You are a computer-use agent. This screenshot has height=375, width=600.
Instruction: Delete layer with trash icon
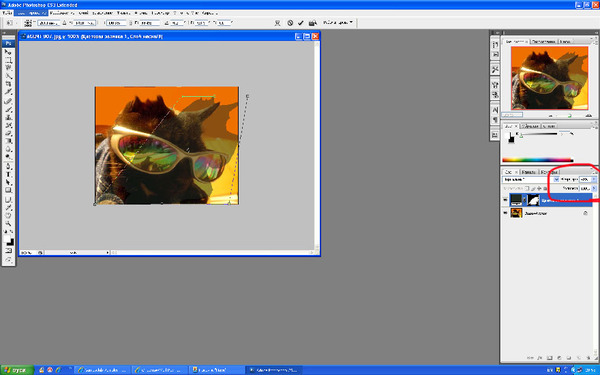point(588,358)
